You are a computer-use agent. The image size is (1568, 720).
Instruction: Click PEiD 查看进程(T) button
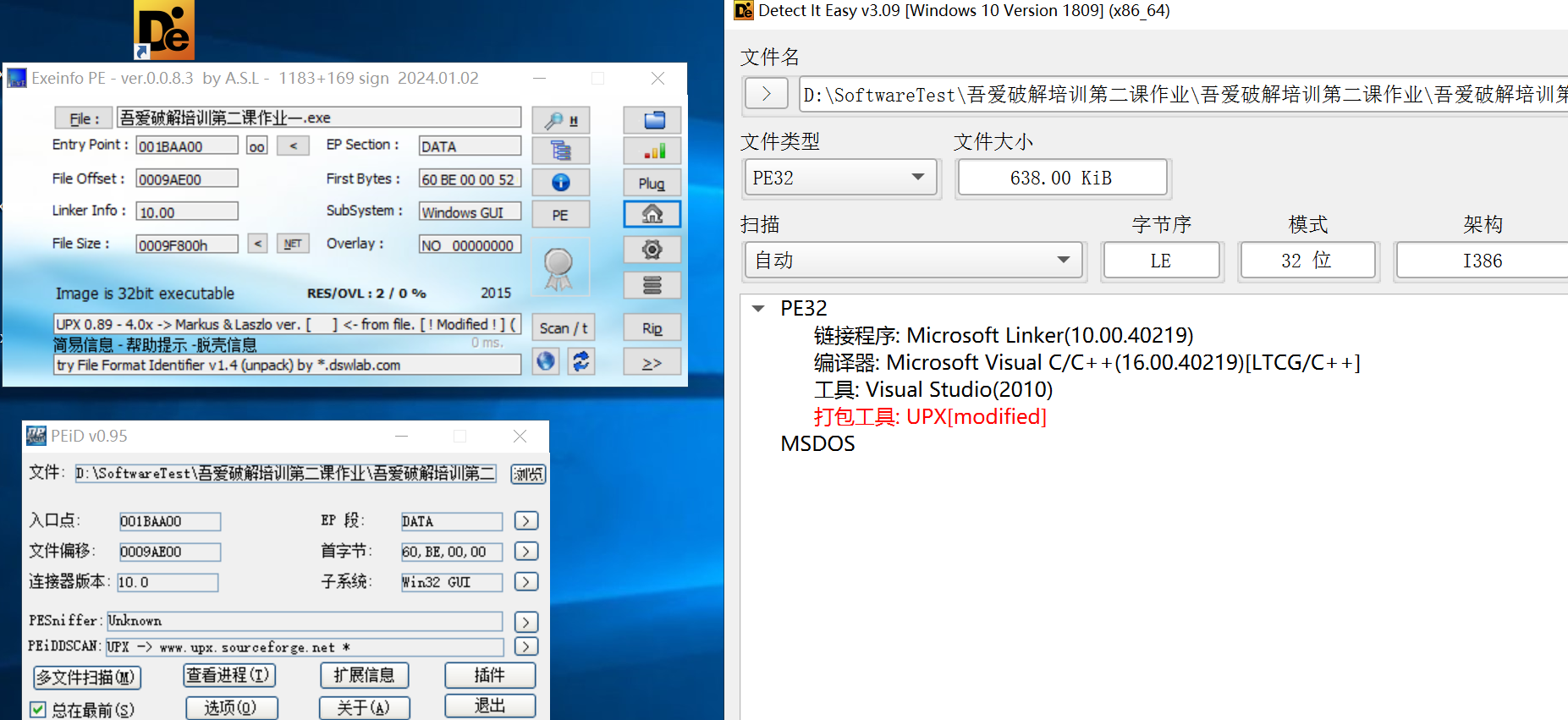click(229, 675)
